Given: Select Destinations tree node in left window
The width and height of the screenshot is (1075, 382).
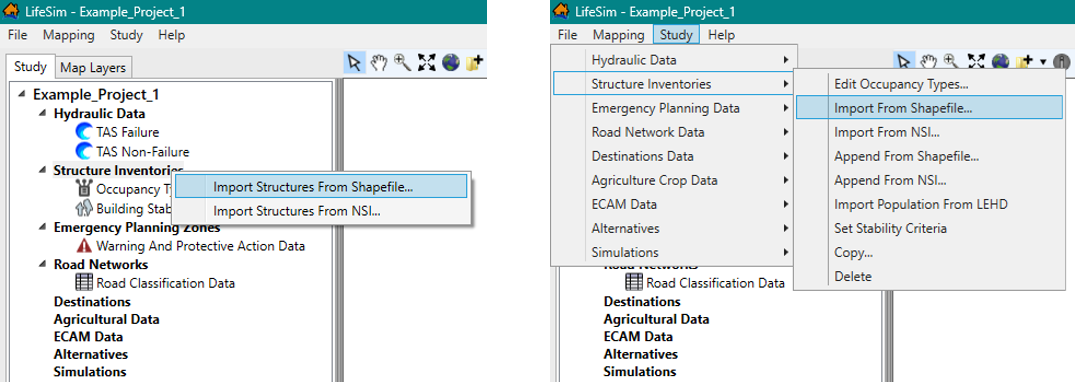Looking at the screenshot, I should (x=93, y=301).
